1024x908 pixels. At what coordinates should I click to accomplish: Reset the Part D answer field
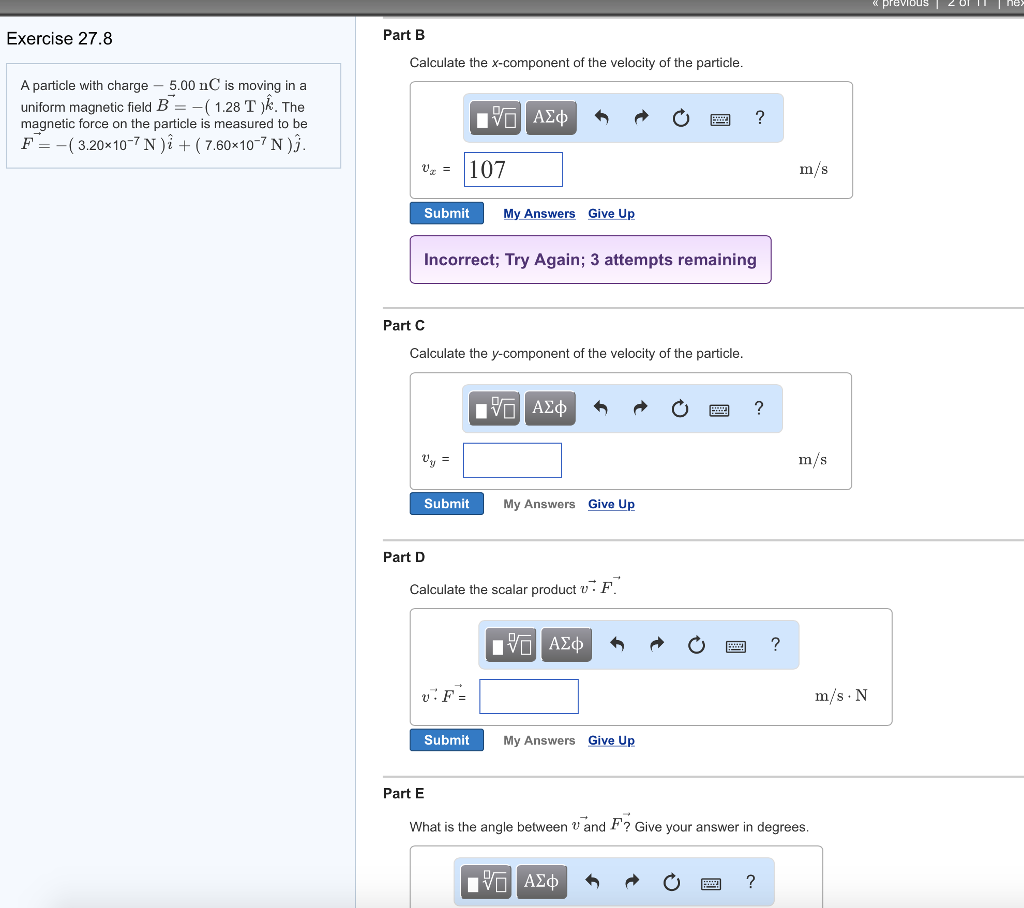[x=696, y=645]
